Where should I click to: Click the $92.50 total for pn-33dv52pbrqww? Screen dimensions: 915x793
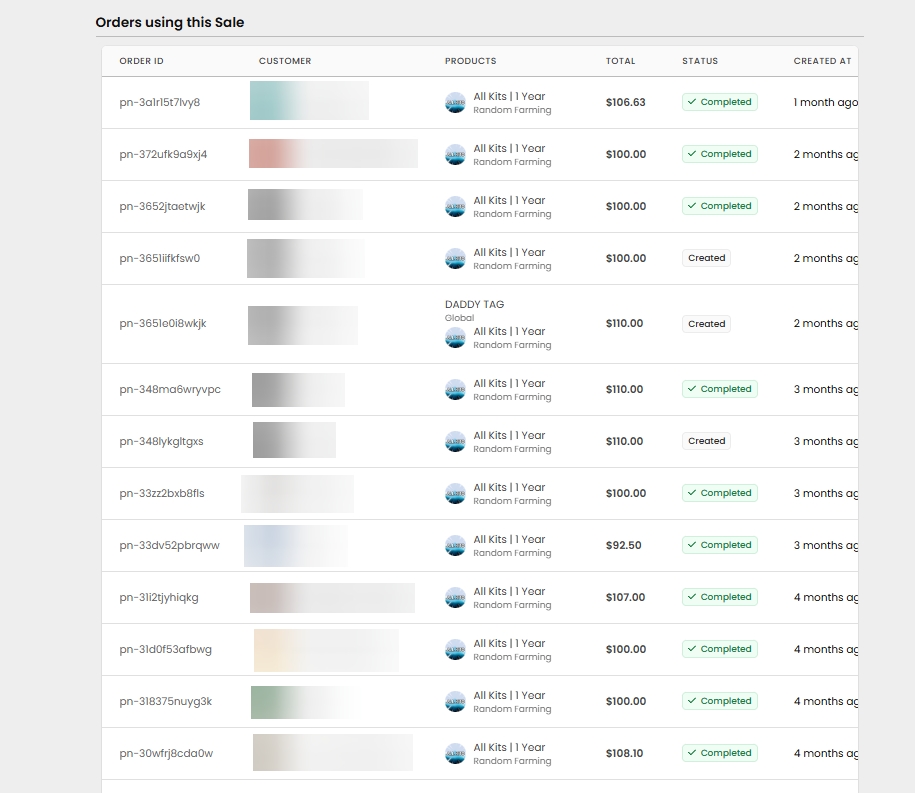[623, 546]
